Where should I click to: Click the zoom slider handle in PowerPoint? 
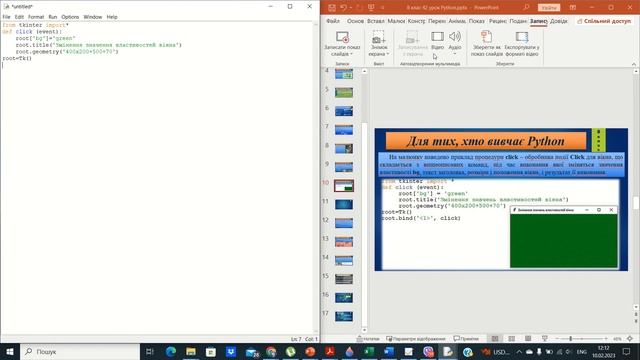click(571, 339)
